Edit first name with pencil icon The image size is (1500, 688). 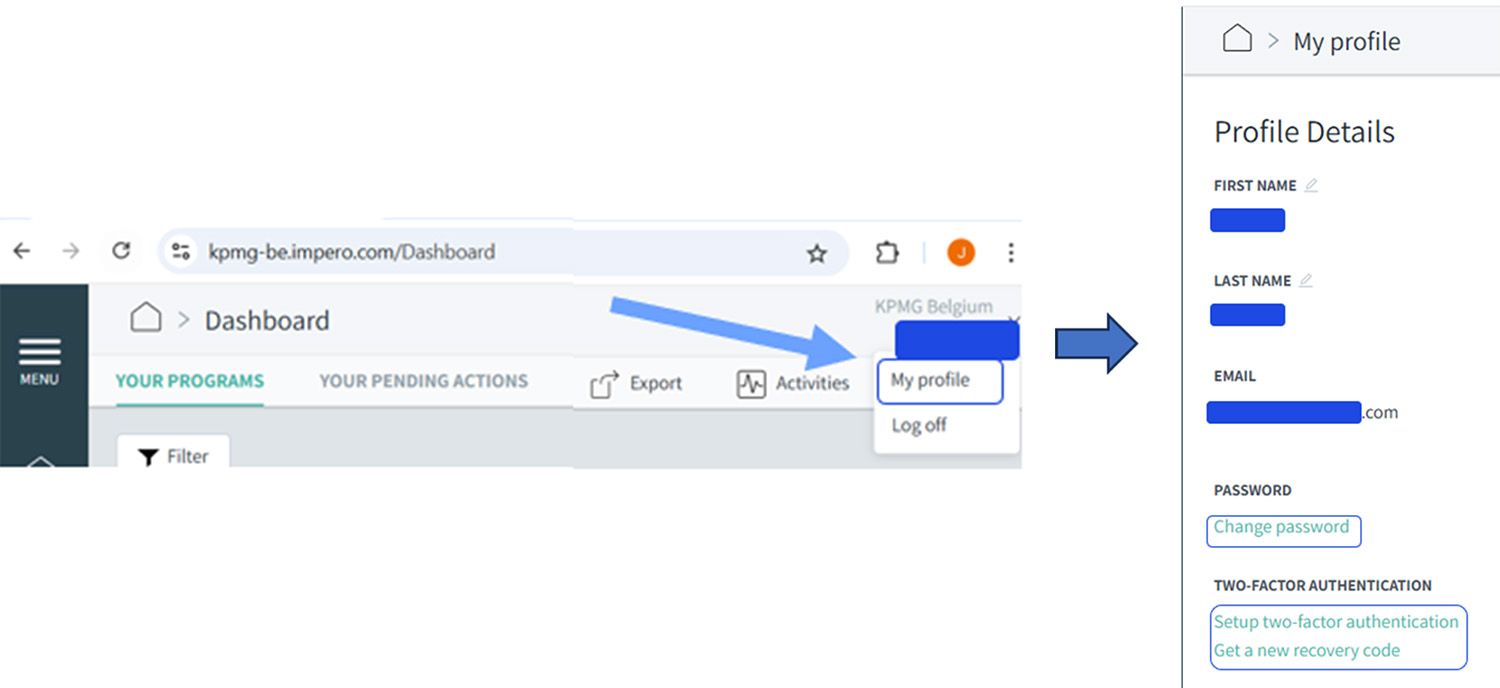(1311, 185)
